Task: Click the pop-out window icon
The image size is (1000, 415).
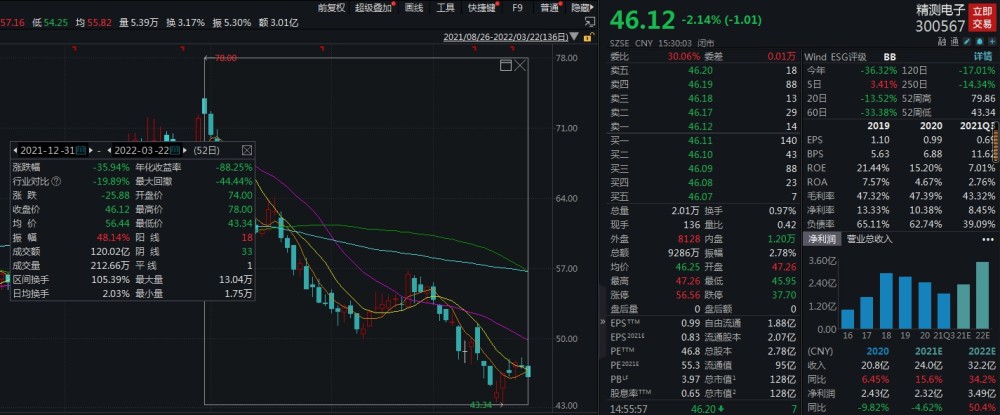Action: click(589, 22)
